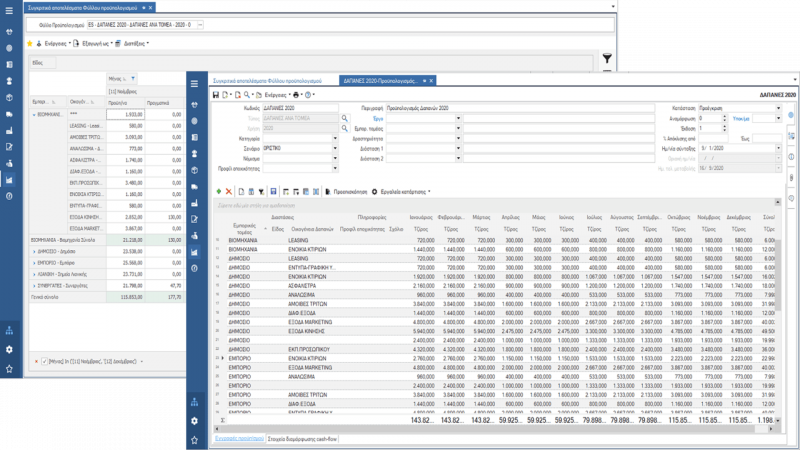Screen dimensions: 800x450
Task: Expand the ΕΜΠΟΡΙΟ row in back window
Action: click(x=34, y=263)
